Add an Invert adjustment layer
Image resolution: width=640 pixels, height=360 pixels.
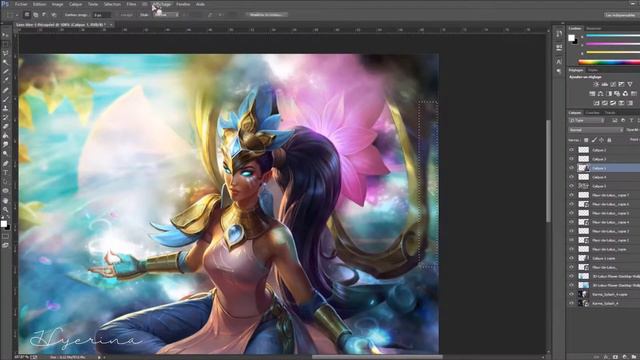pyautogui.click(x=596, y=103)
